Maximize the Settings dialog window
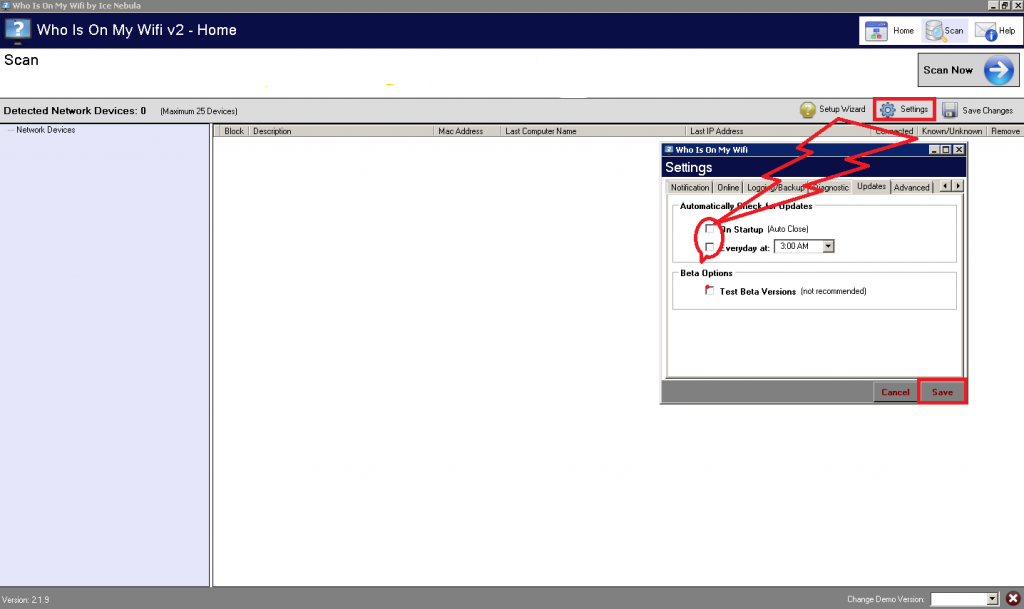 click(x=946, y=149)
